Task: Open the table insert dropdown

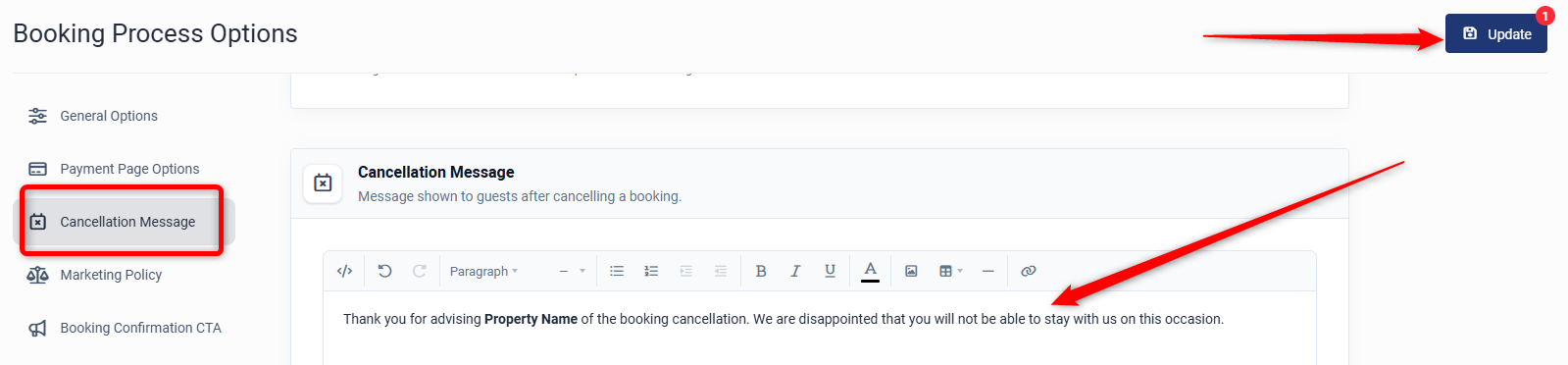Action: coord(951,271)
